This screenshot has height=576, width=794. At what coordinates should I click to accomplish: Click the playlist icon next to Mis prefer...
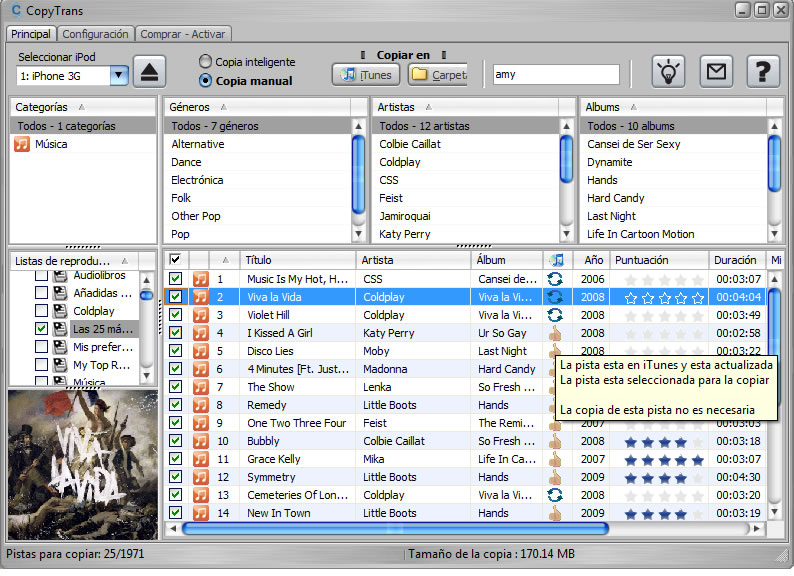coord(60,347)
